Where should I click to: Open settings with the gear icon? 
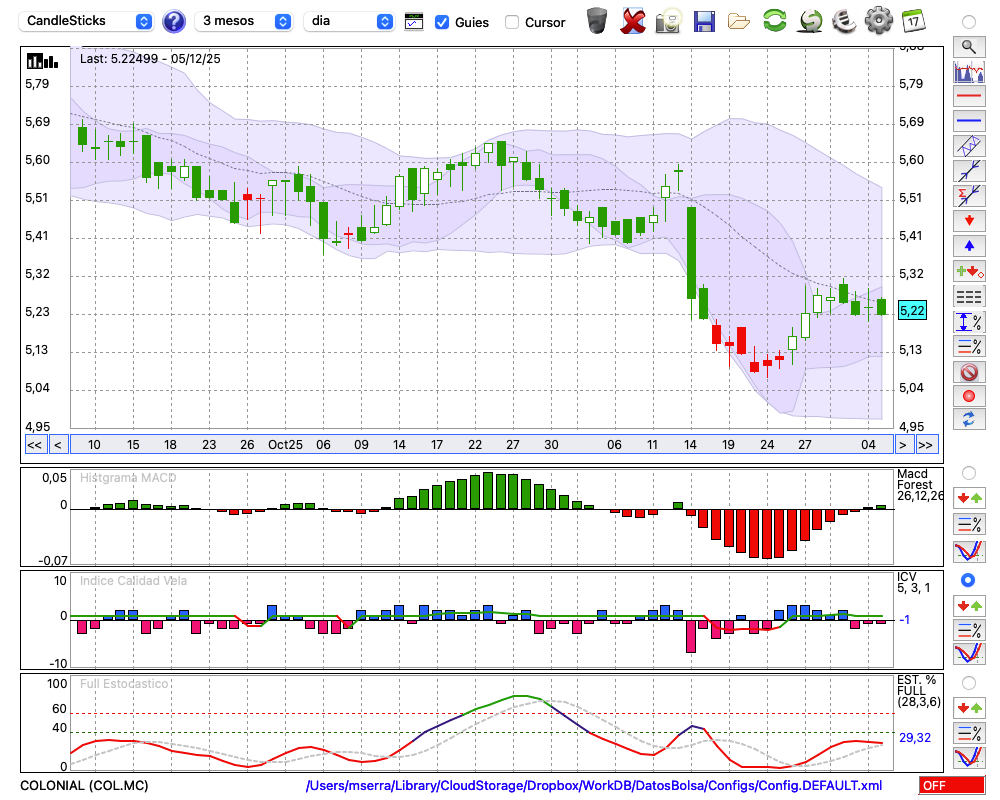(879, 21)
